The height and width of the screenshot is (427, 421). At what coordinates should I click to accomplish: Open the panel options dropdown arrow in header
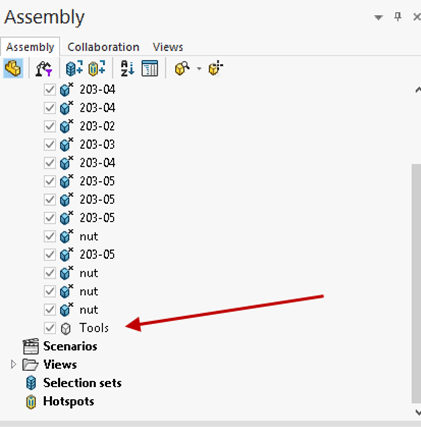coord(378,17)
